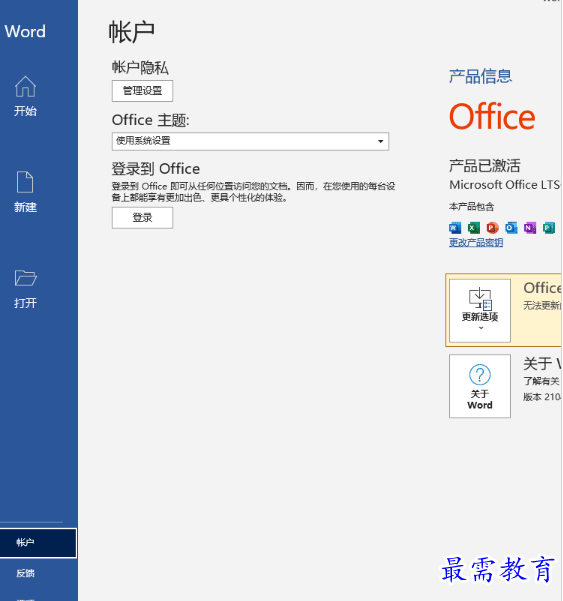
Task: Click the 关于 Word button
Action: tap(479, 386)
